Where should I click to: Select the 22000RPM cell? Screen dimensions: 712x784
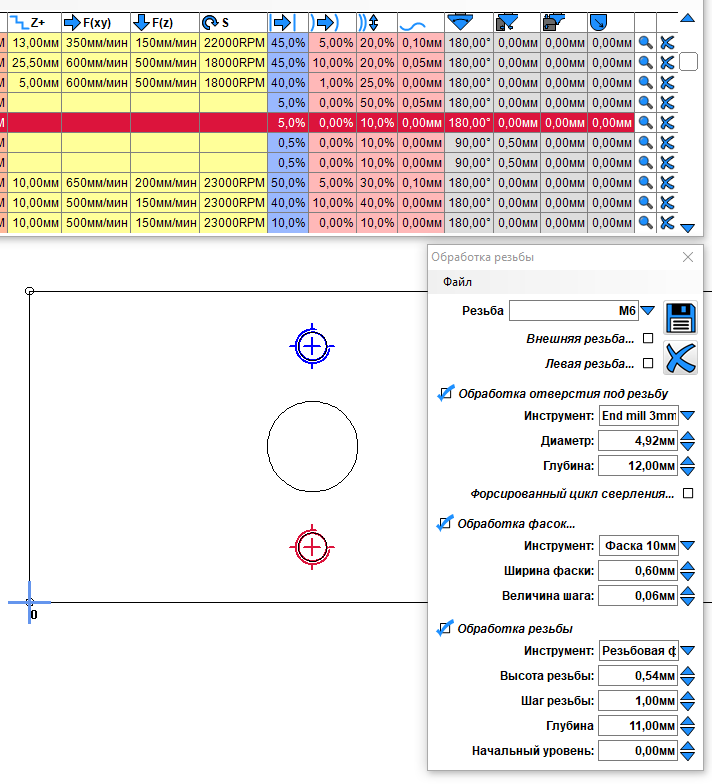point(234,42)
